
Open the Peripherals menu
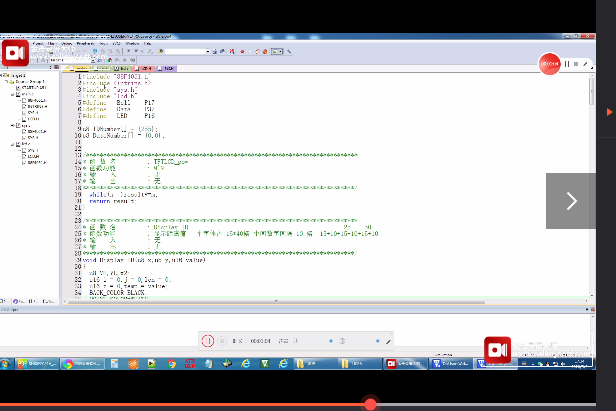click(85, 44)
